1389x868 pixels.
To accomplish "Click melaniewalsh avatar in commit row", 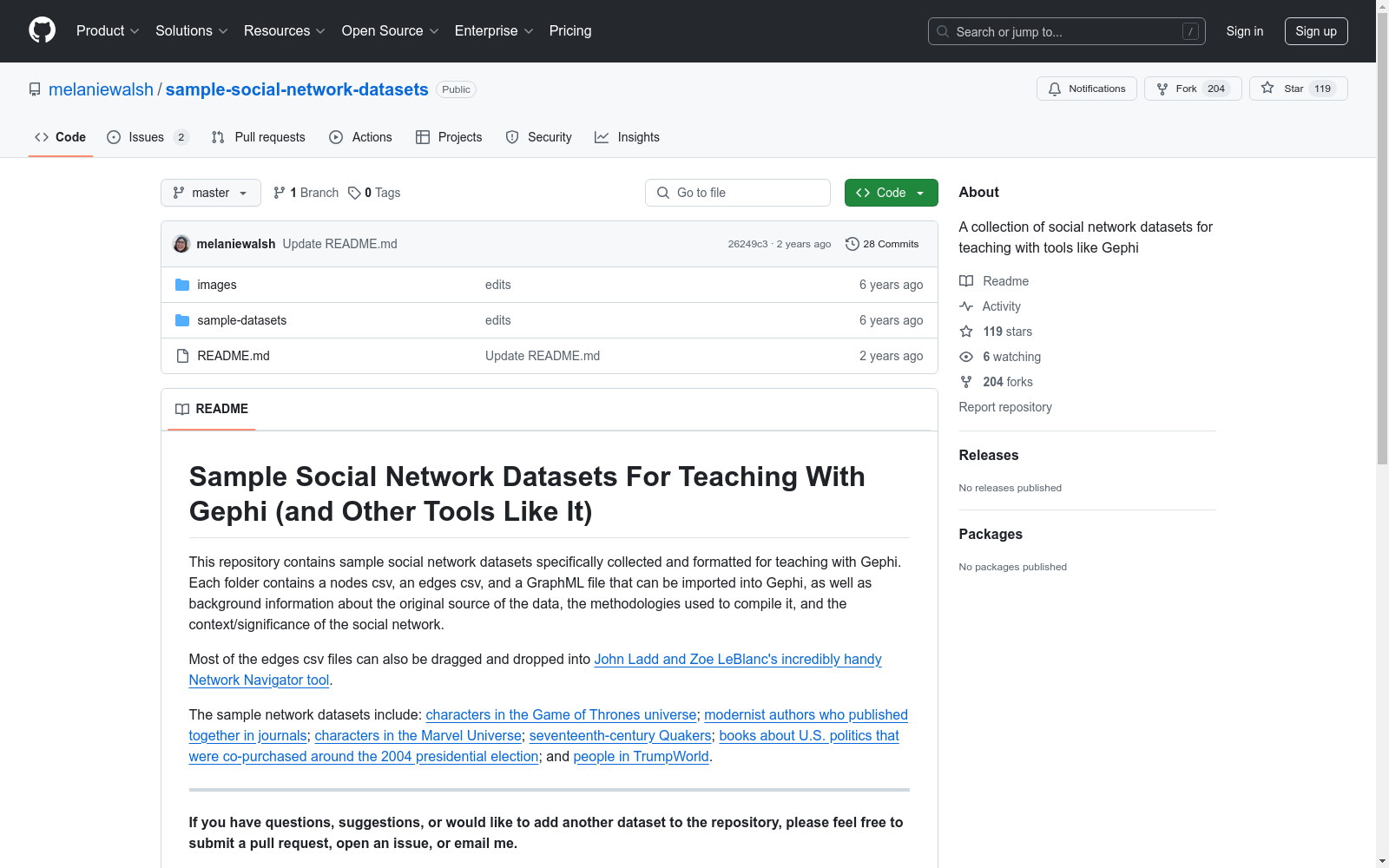I will tap(181, 244).
